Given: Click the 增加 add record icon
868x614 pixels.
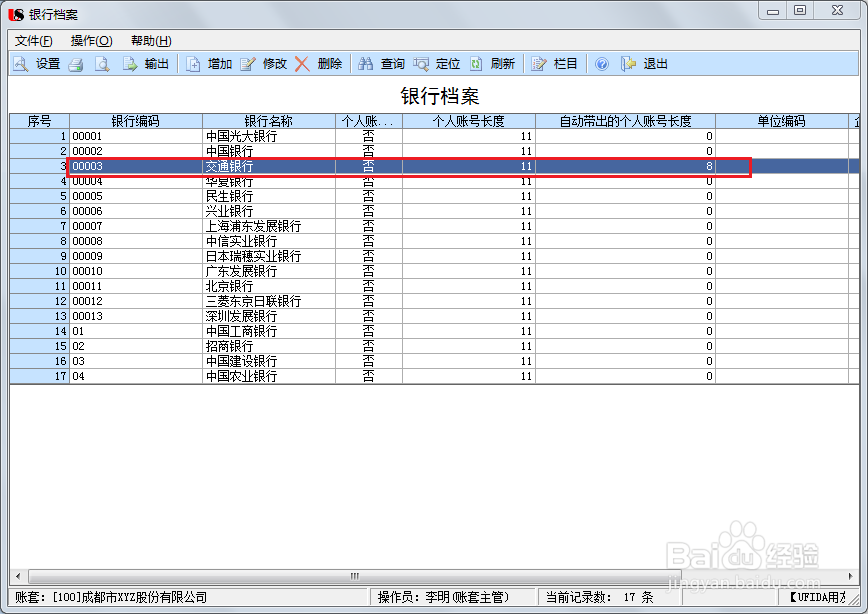Looking at the screenshot, I should click(193, 64).
